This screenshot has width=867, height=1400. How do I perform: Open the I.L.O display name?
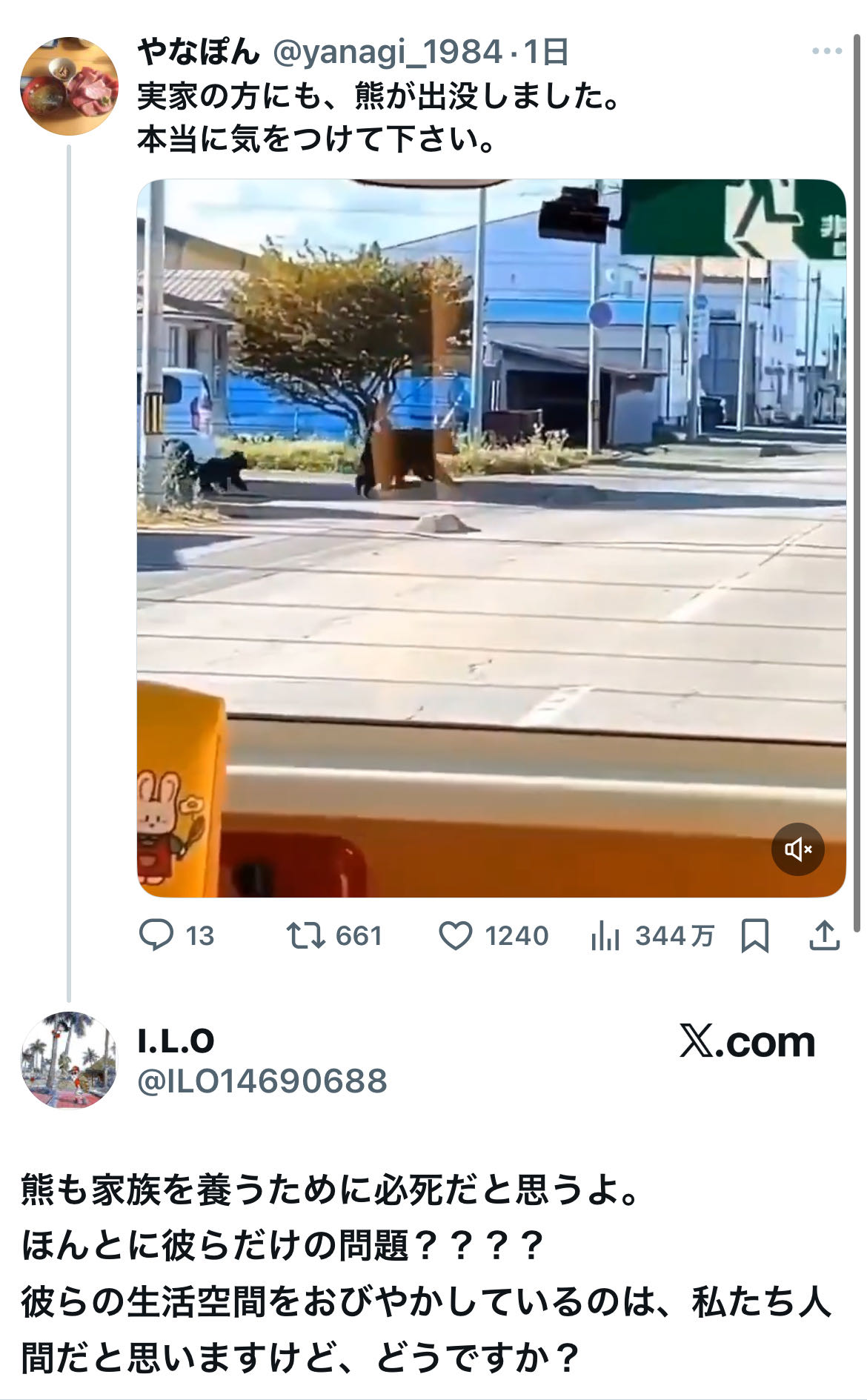(176, 1041)
